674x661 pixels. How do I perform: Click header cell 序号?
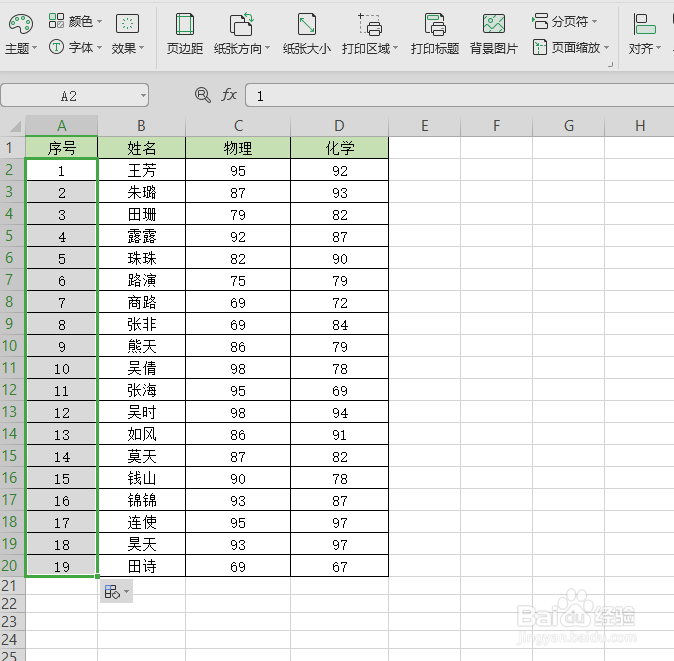pos(61,148)
